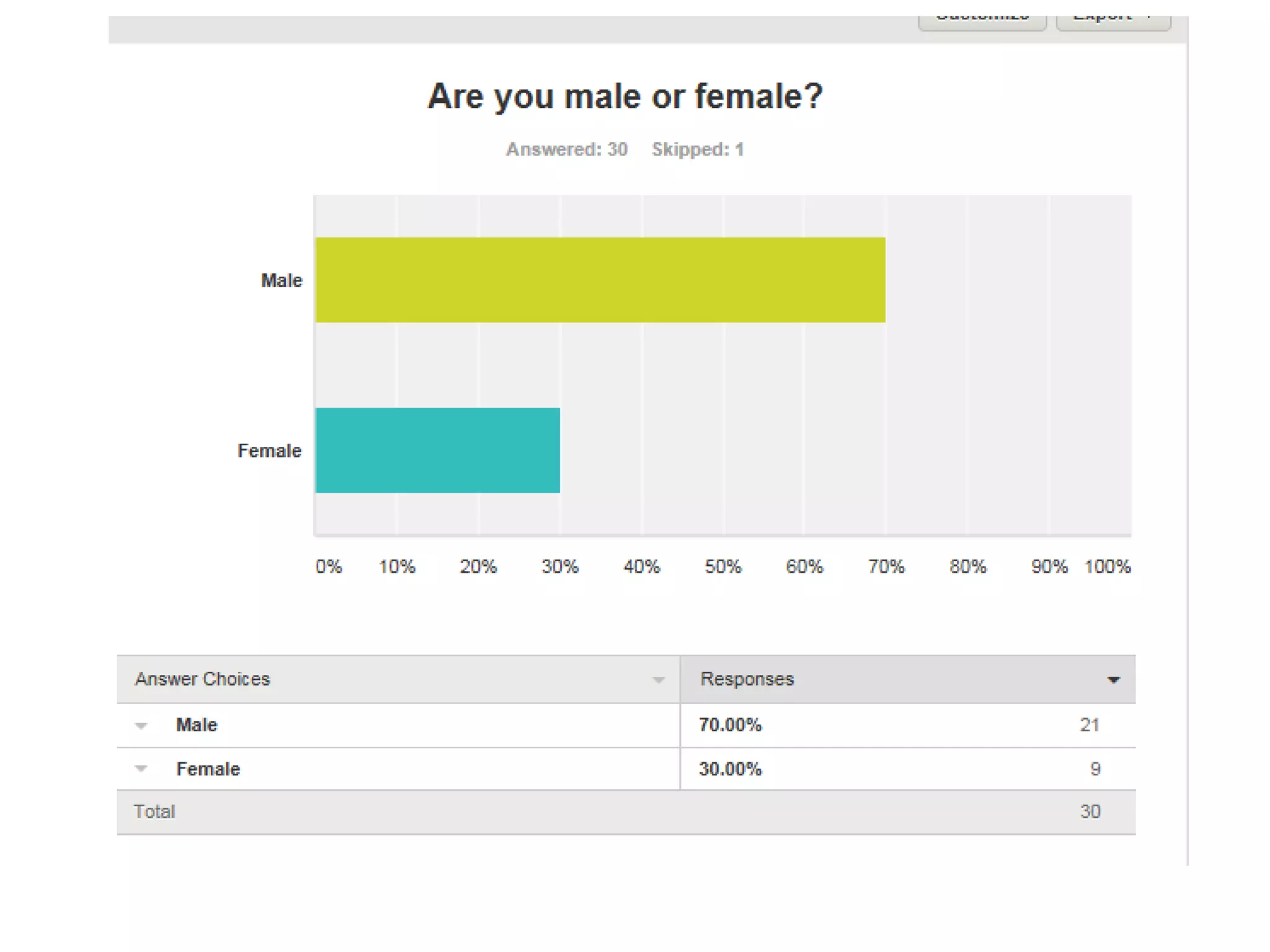Click the Female count of 9

point(1095,769)
